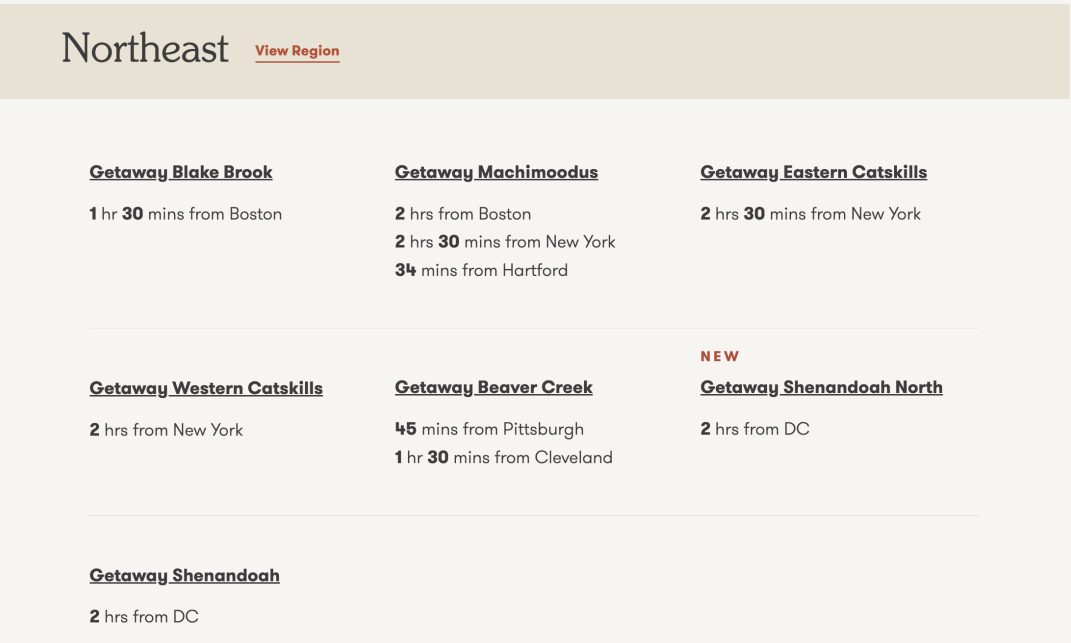
Task: Click the Northeast region heading
Action: pos(145,49)
